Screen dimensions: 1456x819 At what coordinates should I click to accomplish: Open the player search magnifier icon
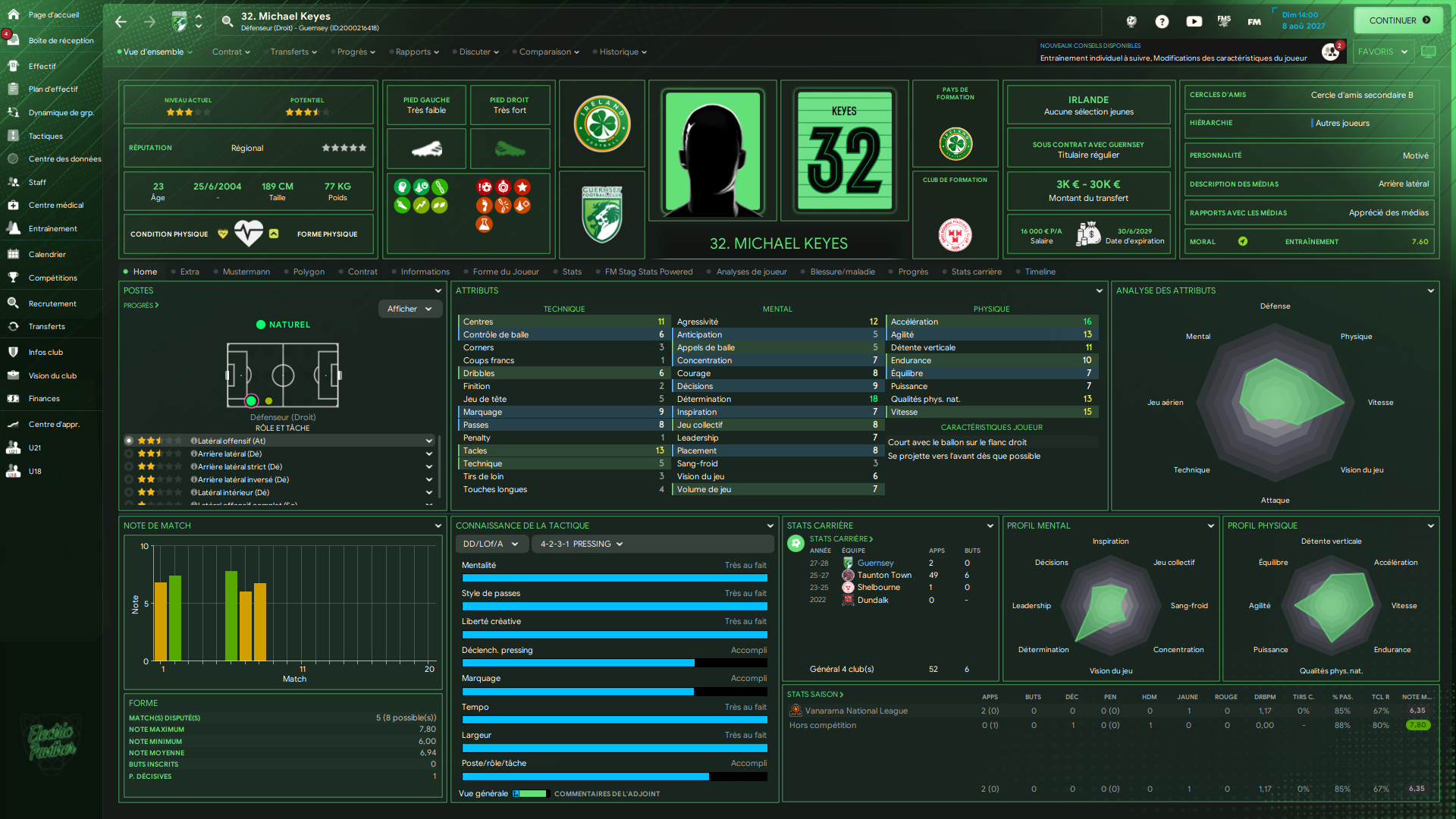(227, 21)
